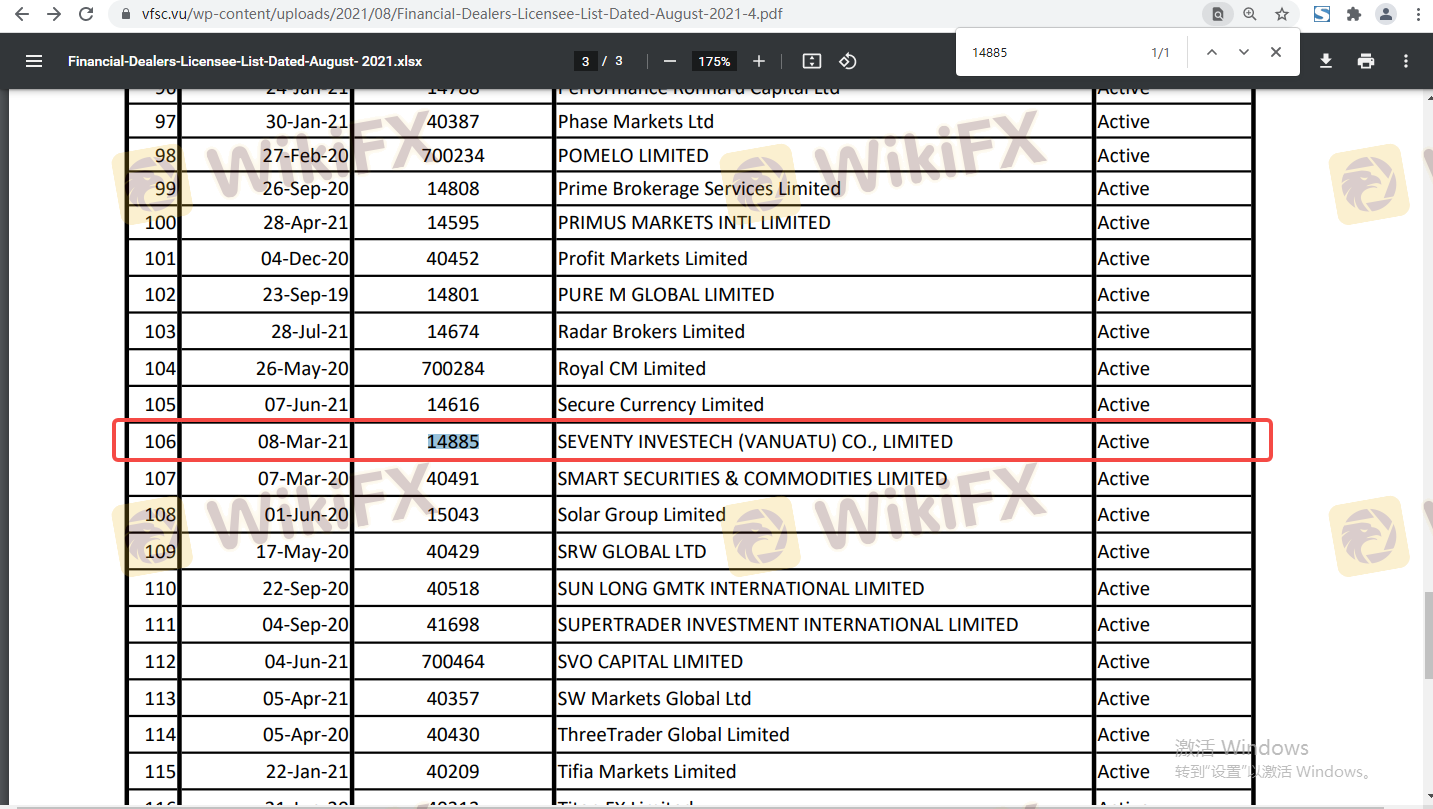This screenshot has width=1433, height=809.
Task: Click Tifia Markets Limited
Action: (647, 772)
